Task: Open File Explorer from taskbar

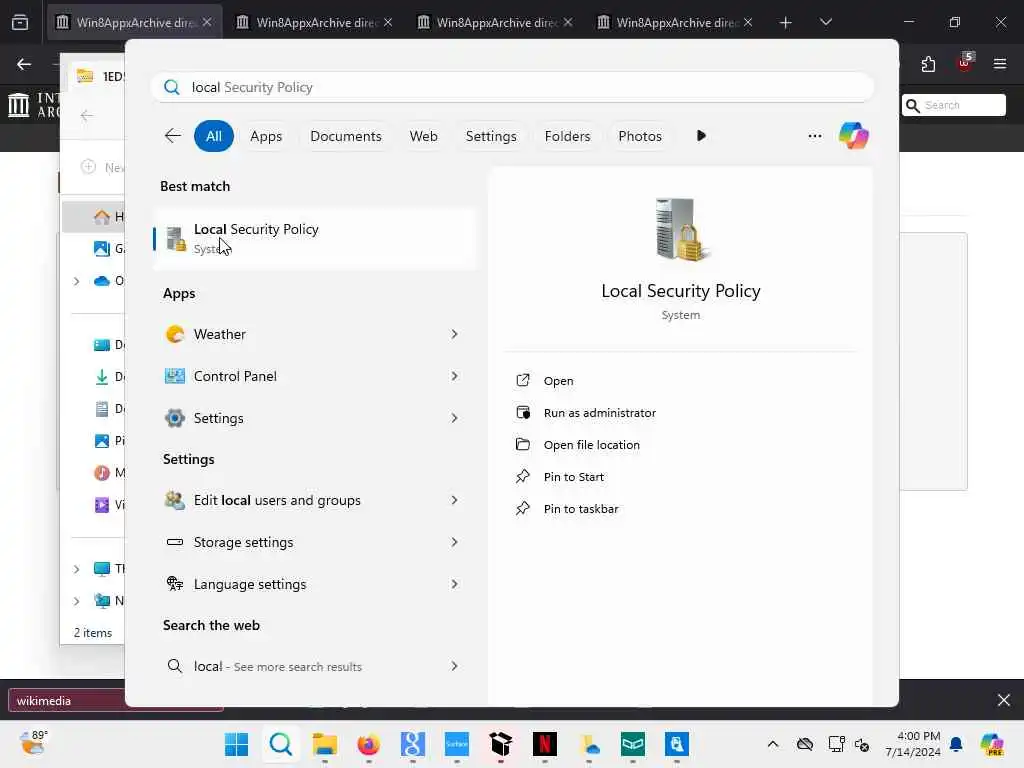Action: tap(325, 744)
